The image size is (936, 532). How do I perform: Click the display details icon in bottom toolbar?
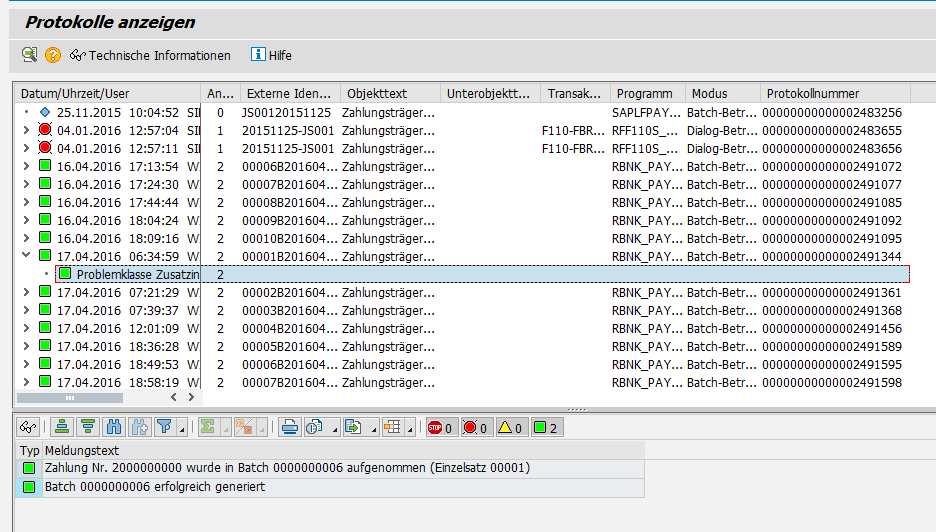(28, 427)
